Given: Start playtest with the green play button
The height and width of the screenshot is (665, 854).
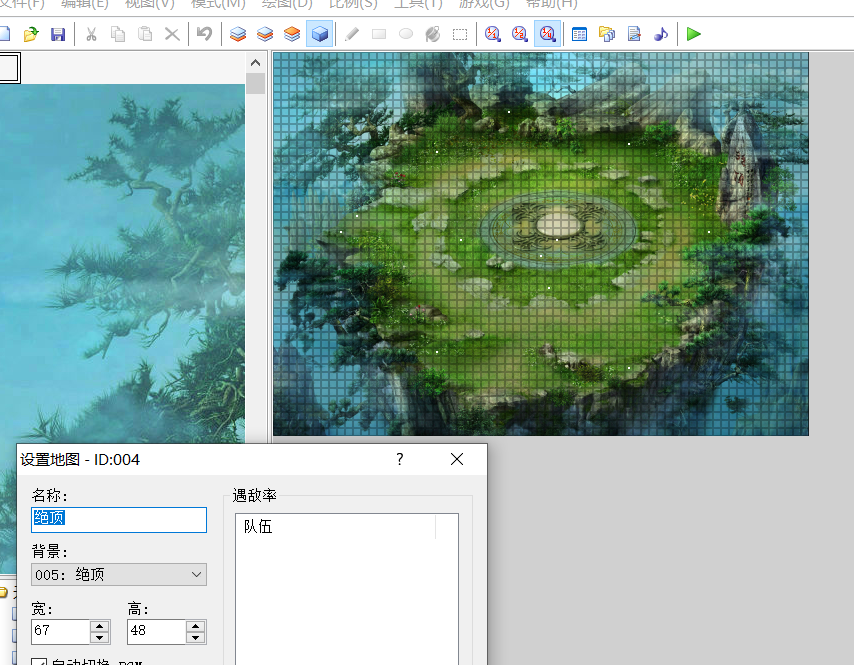Looking at the screenshot, I should point(693,34).
